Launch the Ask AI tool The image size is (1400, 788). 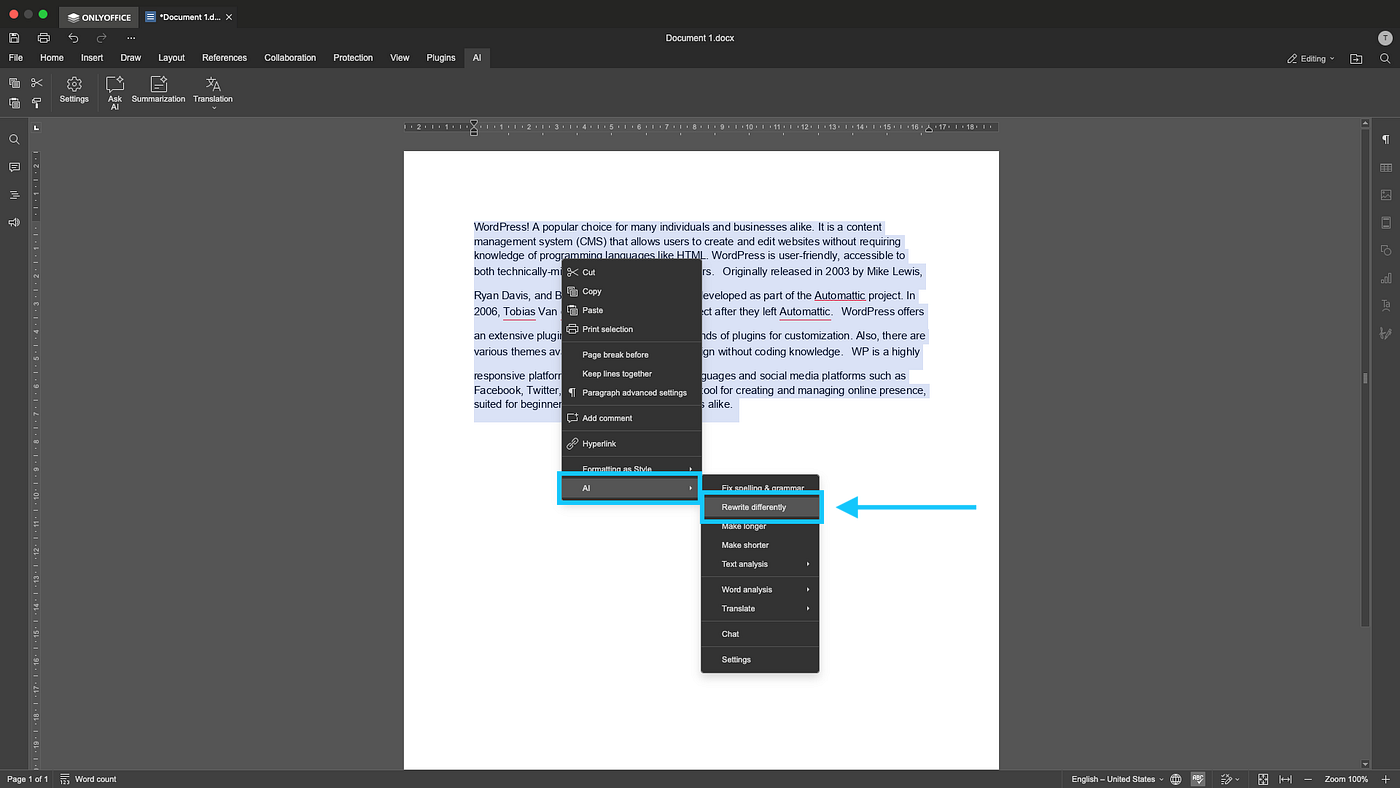(115, 92)
